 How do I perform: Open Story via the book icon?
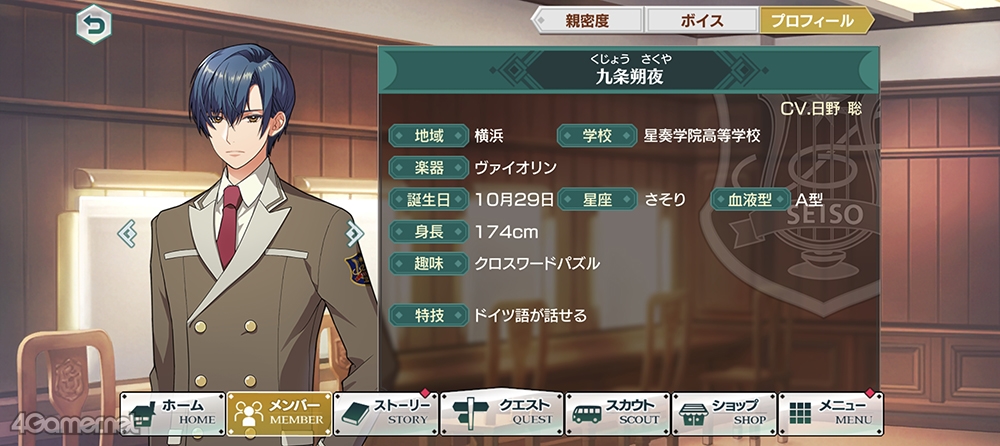pyautogui.click(x=356, y=414)
